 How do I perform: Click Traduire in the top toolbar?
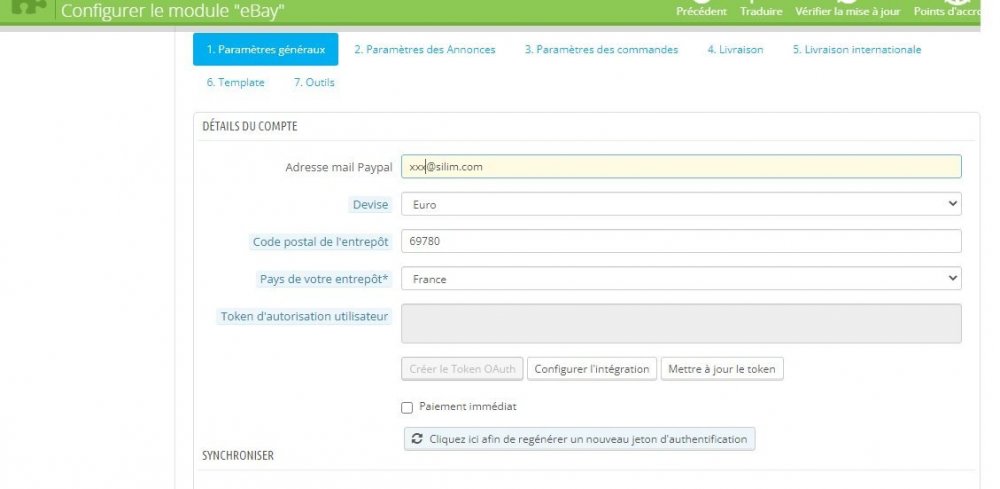(x=761, y=11)
